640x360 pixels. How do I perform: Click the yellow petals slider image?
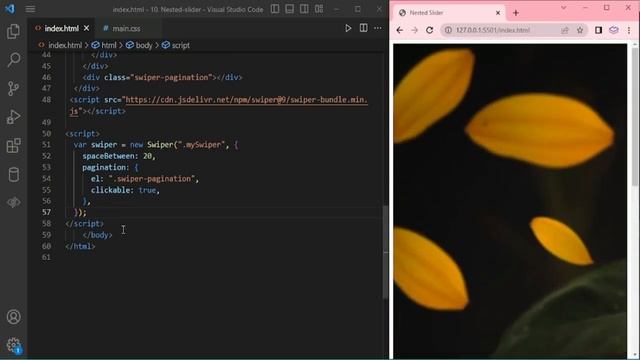tap(510, 200)
